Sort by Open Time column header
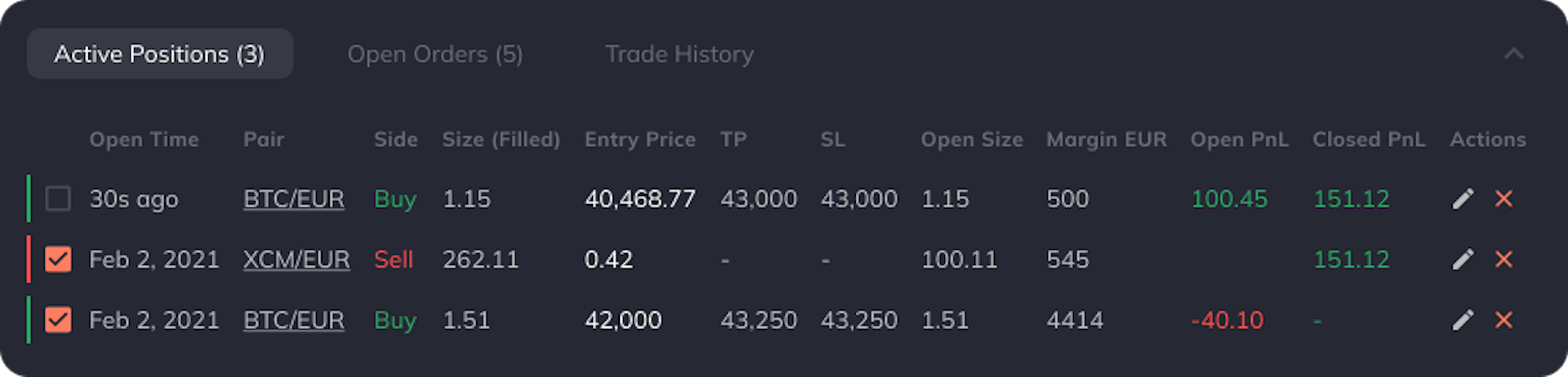 [x=144, y=140]
